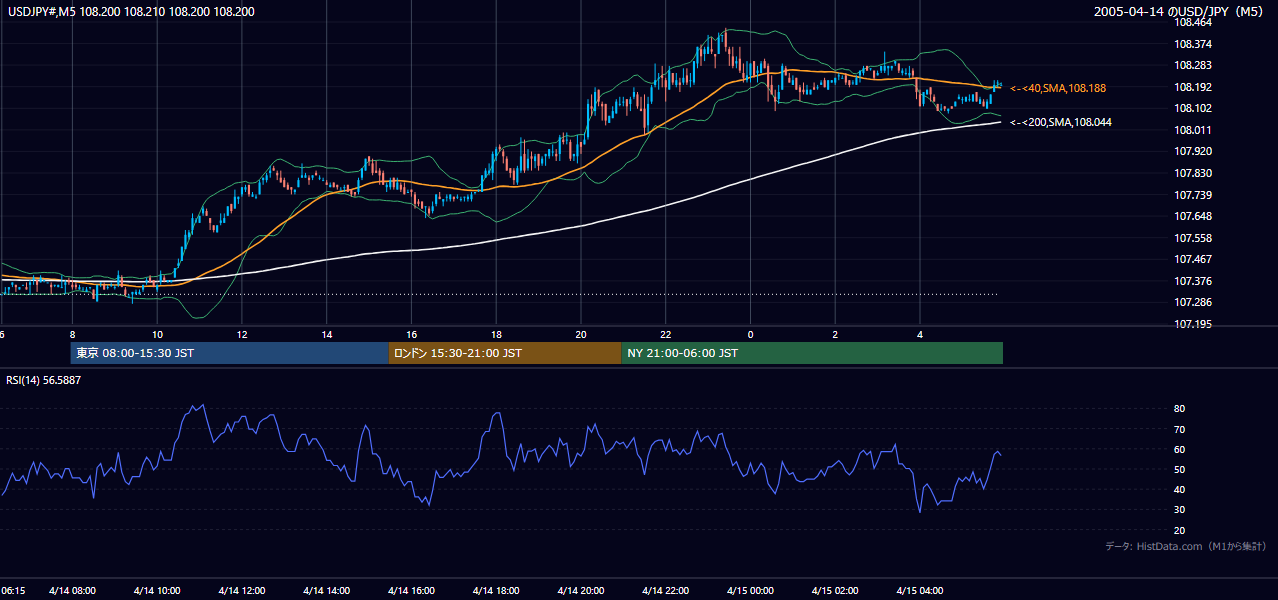Viewport: 1278px width, 600px height.
Task: Click RSI scale value 40
Action: 1179,489
